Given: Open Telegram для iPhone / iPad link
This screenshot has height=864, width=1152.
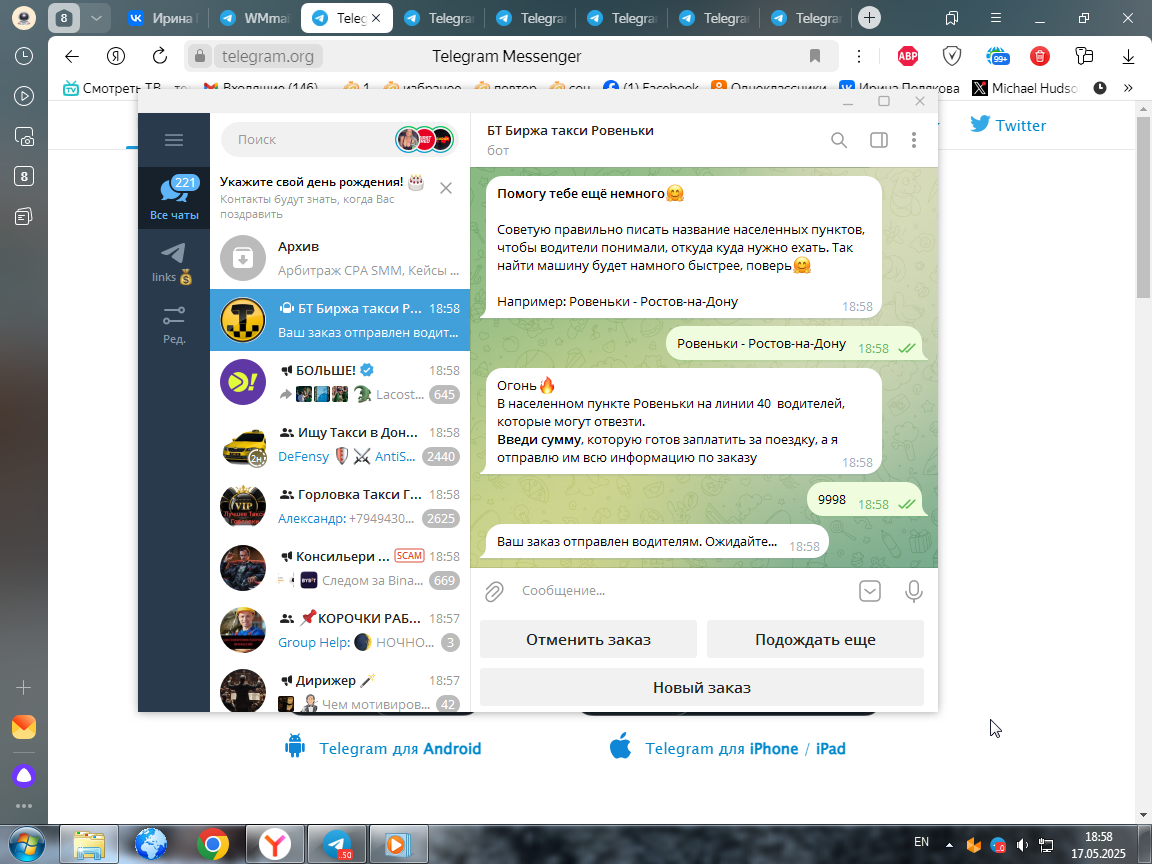Looking at the screenshot, I should (727, 748).
